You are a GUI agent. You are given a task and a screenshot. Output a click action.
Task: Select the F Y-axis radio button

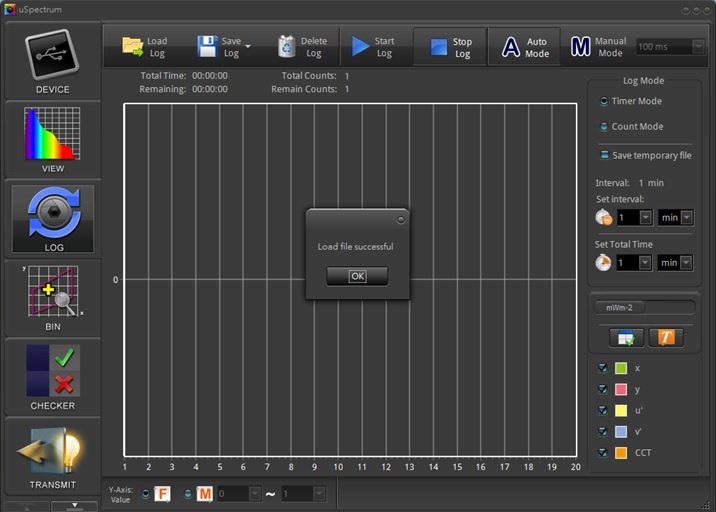(x=146, y=494)
